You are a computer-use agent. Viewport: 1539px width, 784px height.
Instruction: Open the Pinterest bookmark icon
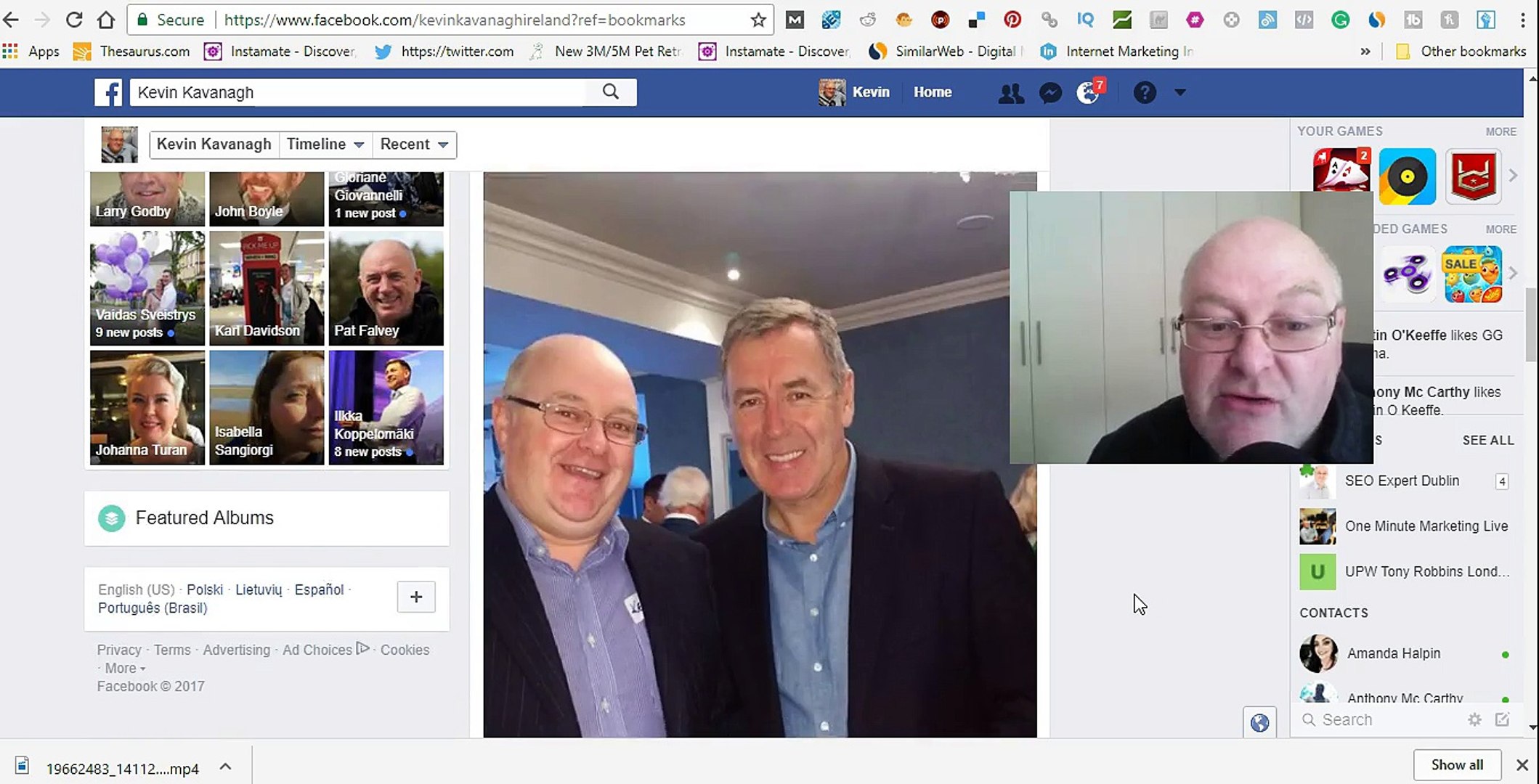[1012, 20]
